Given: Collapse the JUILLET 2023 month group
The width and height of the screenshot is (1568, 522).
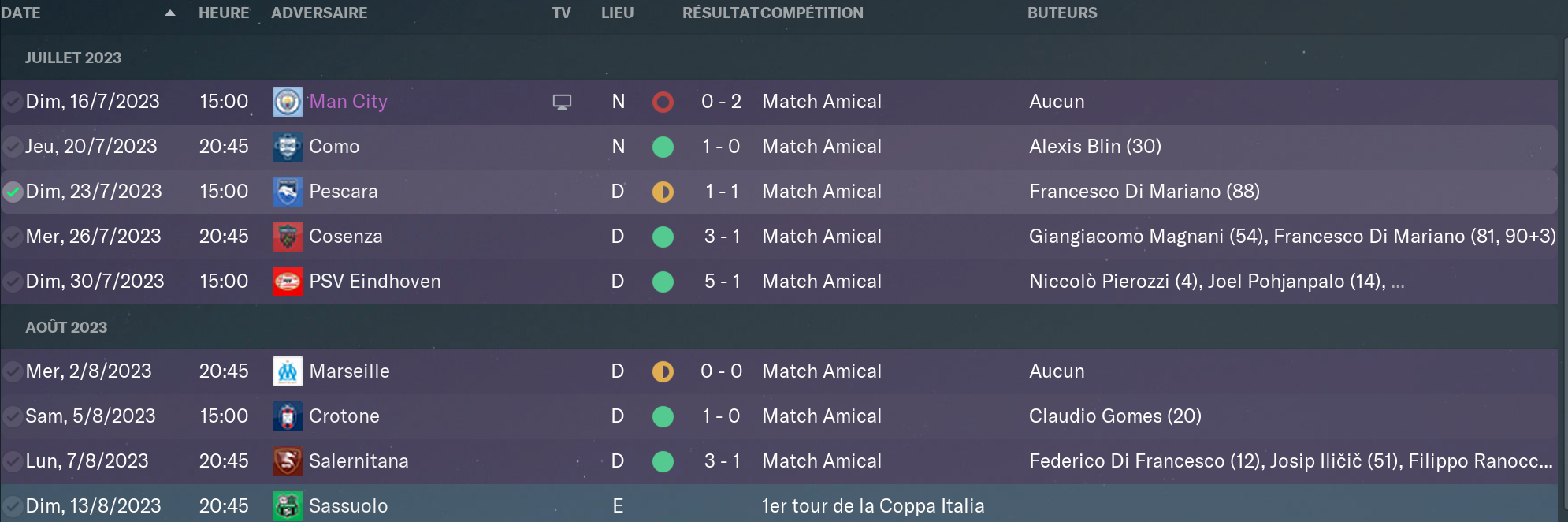Looking at the screenshot, I should tap(73, 58).
